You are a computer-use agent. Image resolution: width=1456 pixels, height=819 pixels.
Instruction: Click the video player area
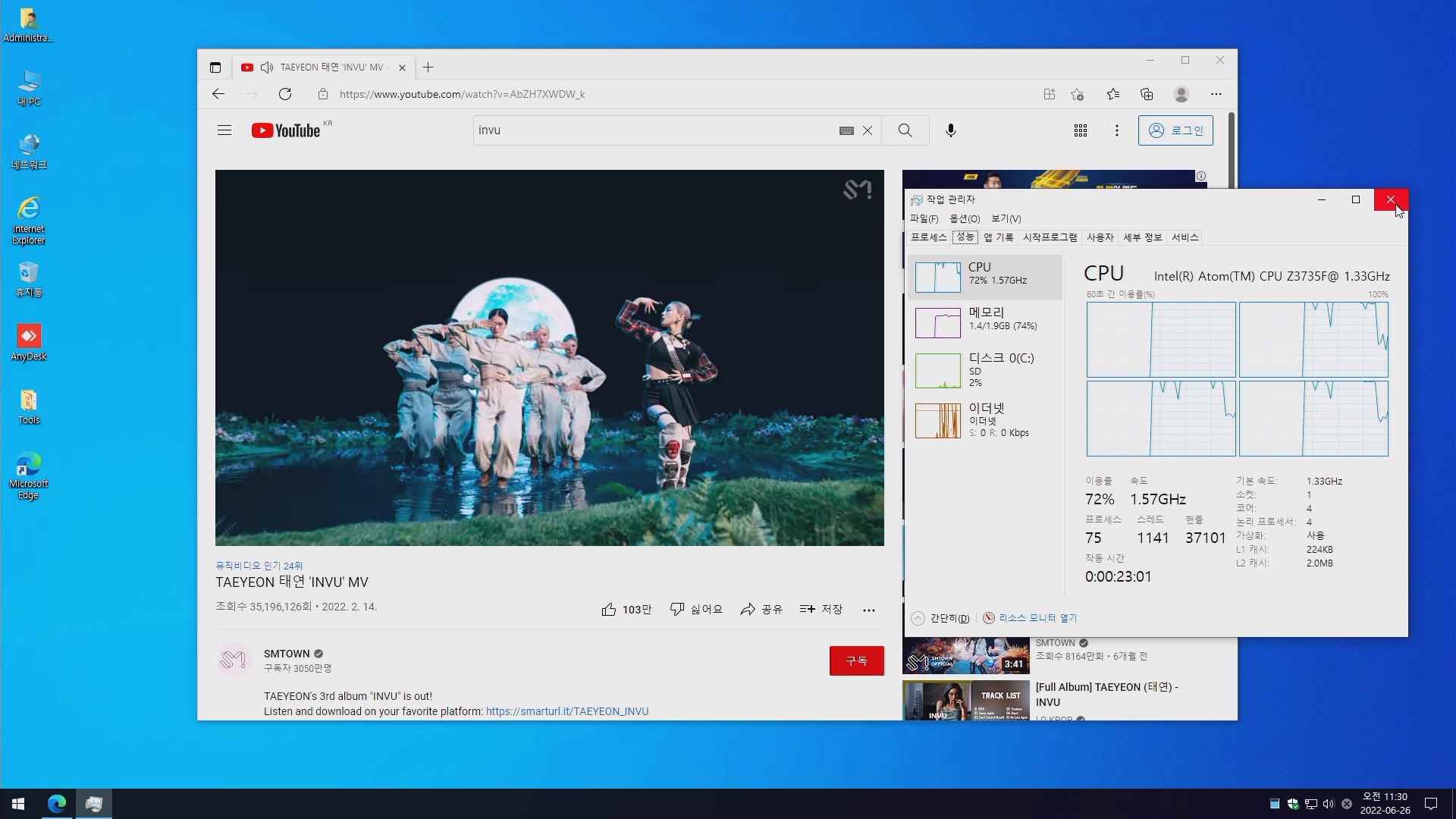[550, 358]
